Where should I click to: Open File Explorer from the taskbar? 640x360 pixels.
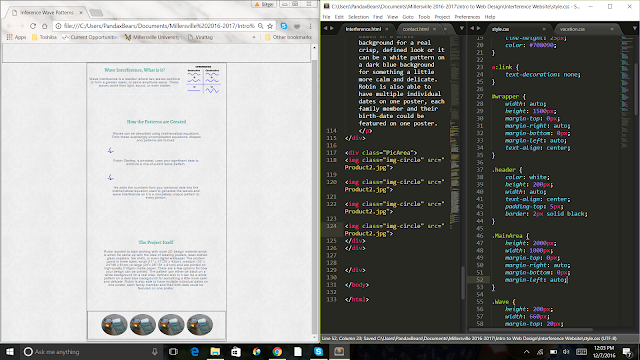[215, 351]
